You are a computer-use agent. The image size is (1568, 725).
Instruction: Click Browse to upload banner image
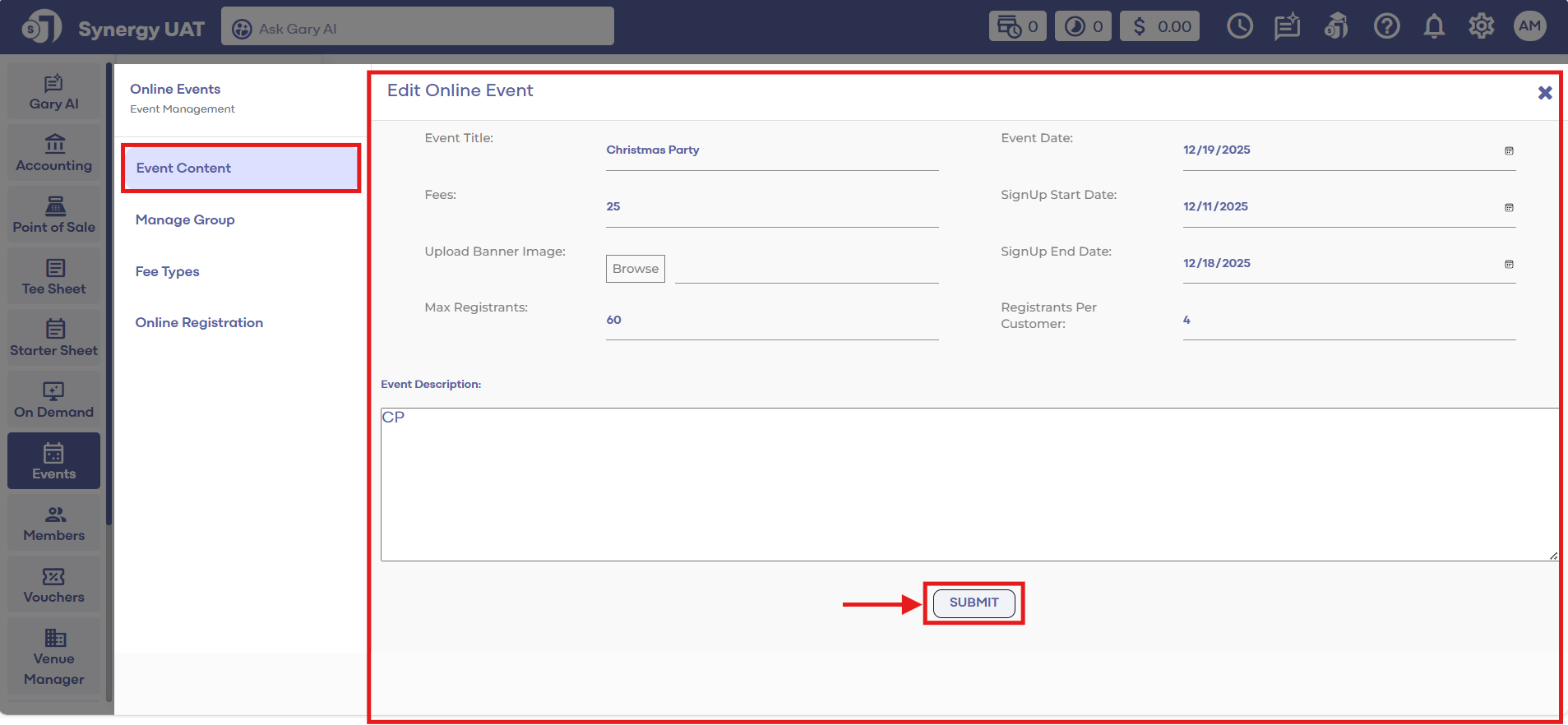coord(635,269)
